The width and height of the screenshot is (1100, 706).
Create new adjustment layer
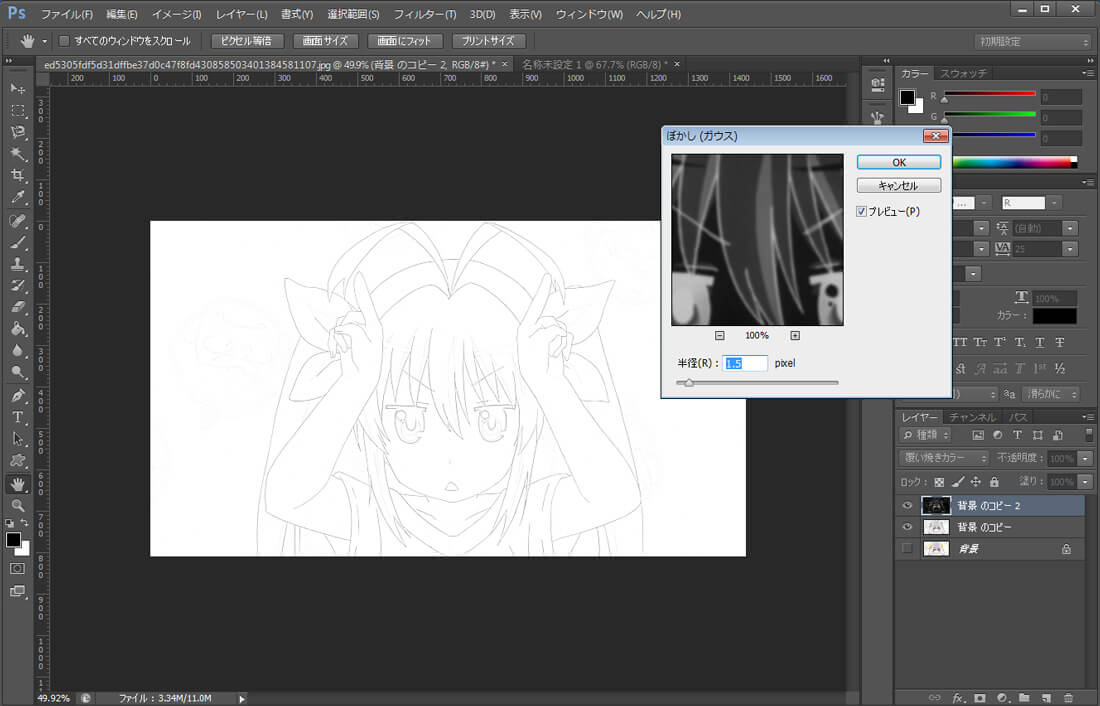point(1002,698)
